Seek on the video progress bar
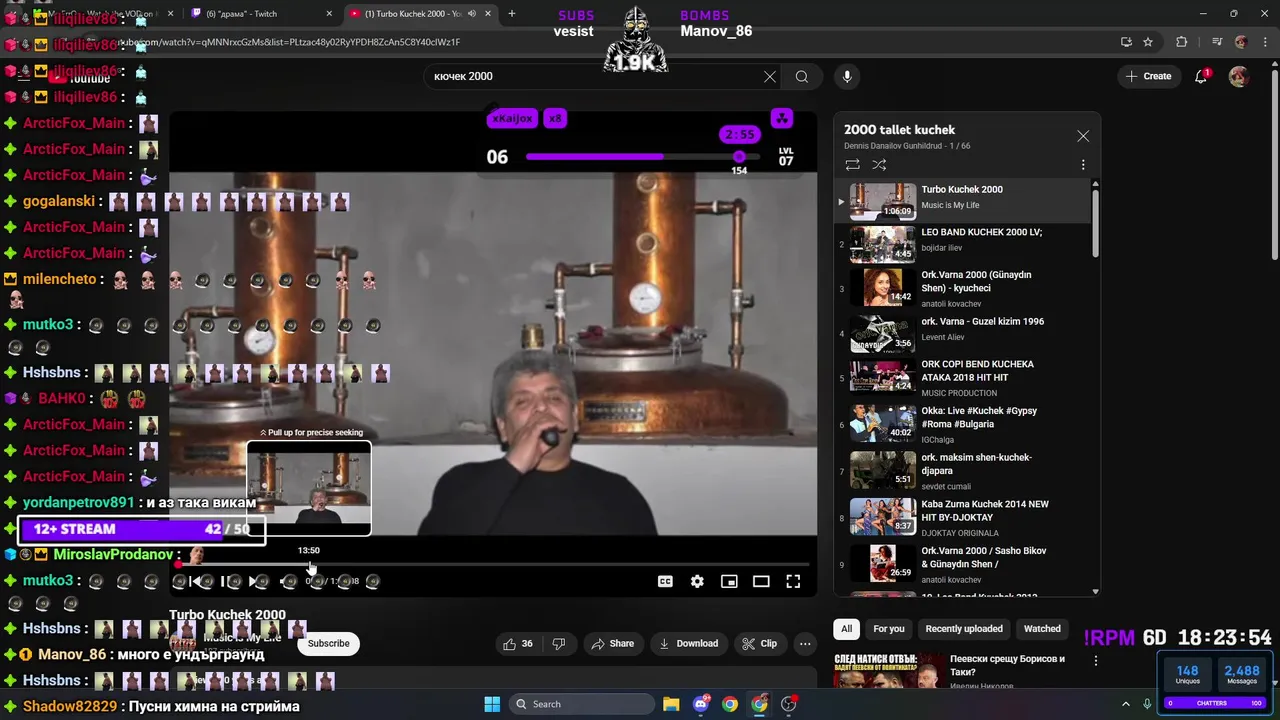 click(x=493, y=564)
